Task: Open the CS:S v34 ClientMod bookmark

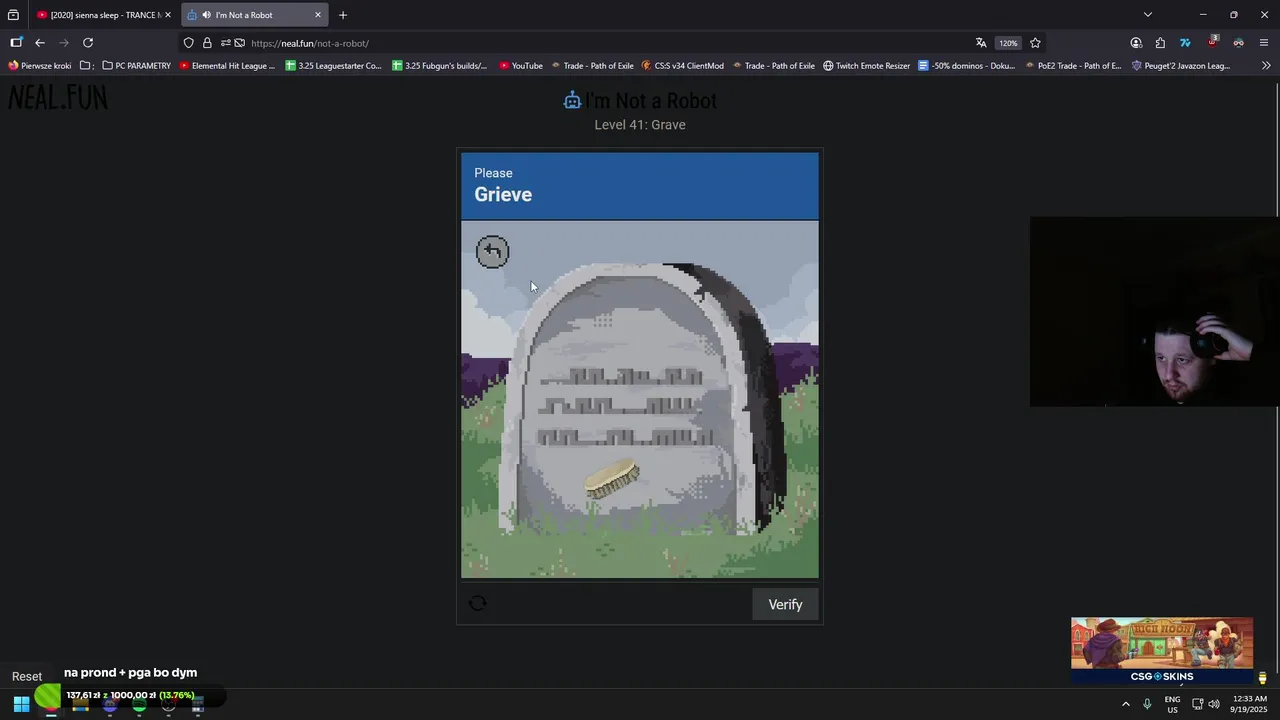Action: (682, 66)
